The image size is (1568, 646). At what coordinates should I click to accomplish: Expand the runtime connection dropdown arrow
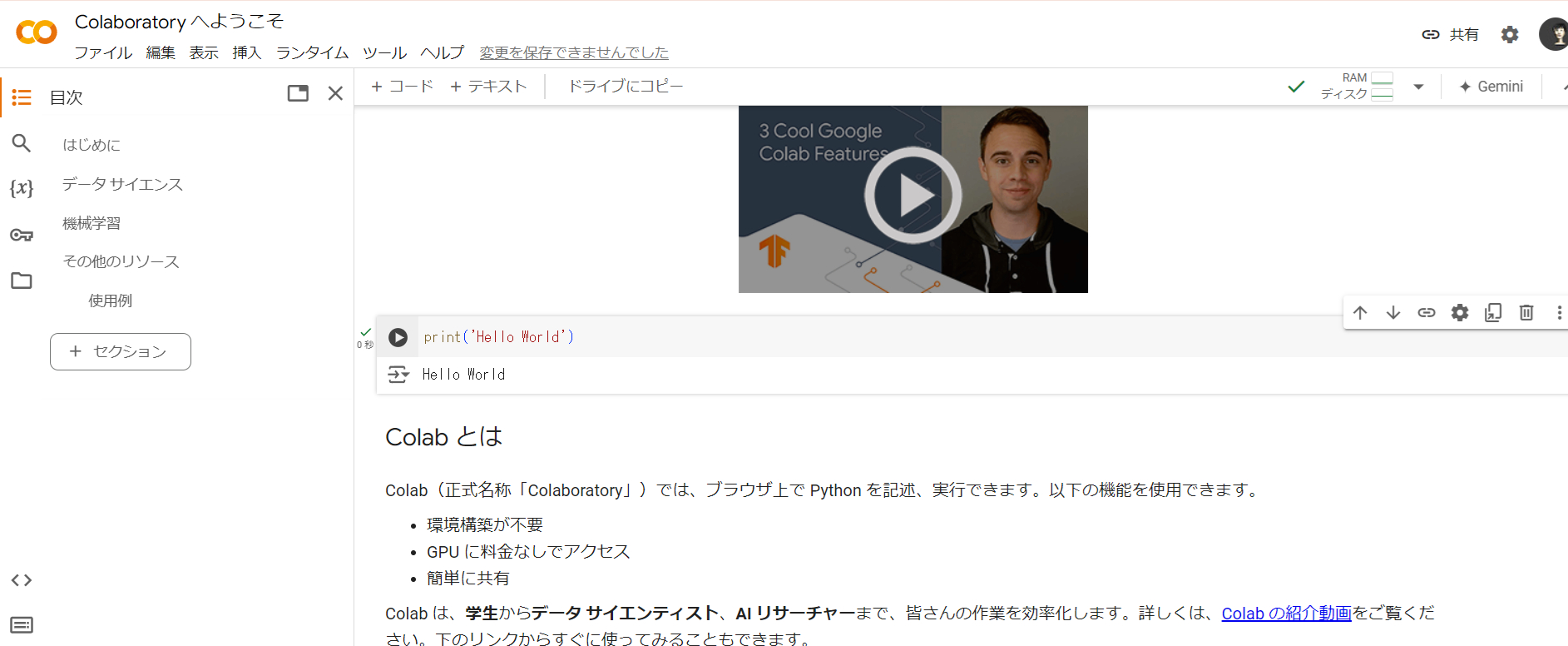[x=1418, y=87]
